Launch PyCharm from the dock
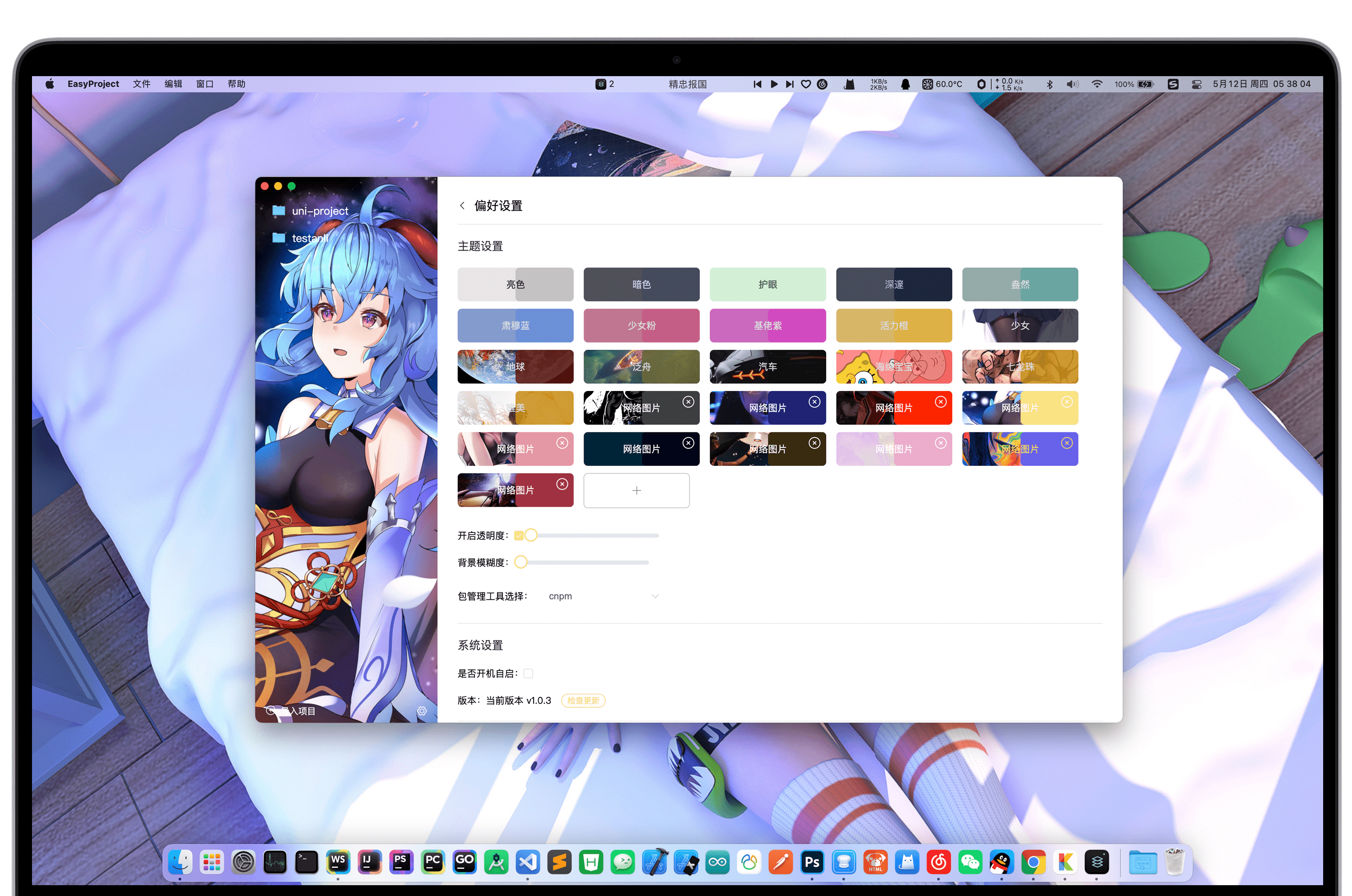Screen dimensions: 1352x896 433,862
